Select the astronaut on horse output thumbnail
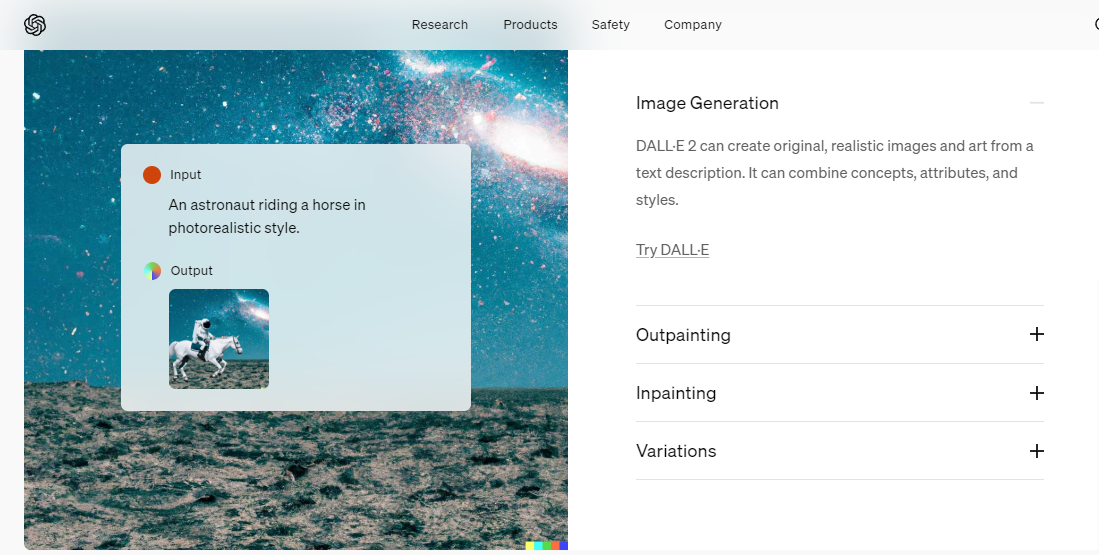The width and height of the screenshot is (1099, 555). (x=218, y=339)
